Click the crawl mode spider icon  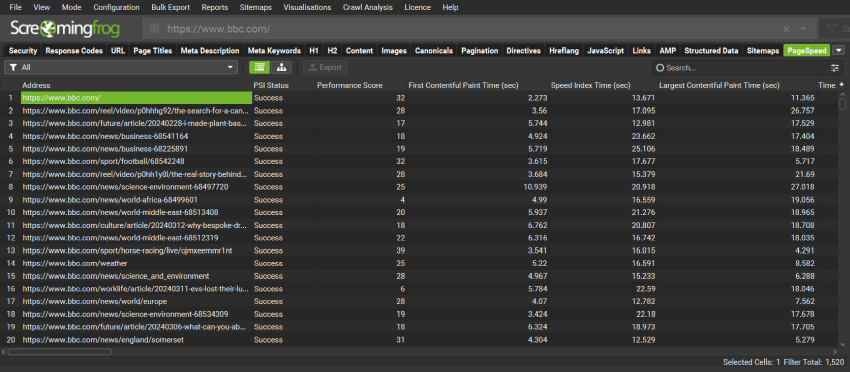[831, 29]
